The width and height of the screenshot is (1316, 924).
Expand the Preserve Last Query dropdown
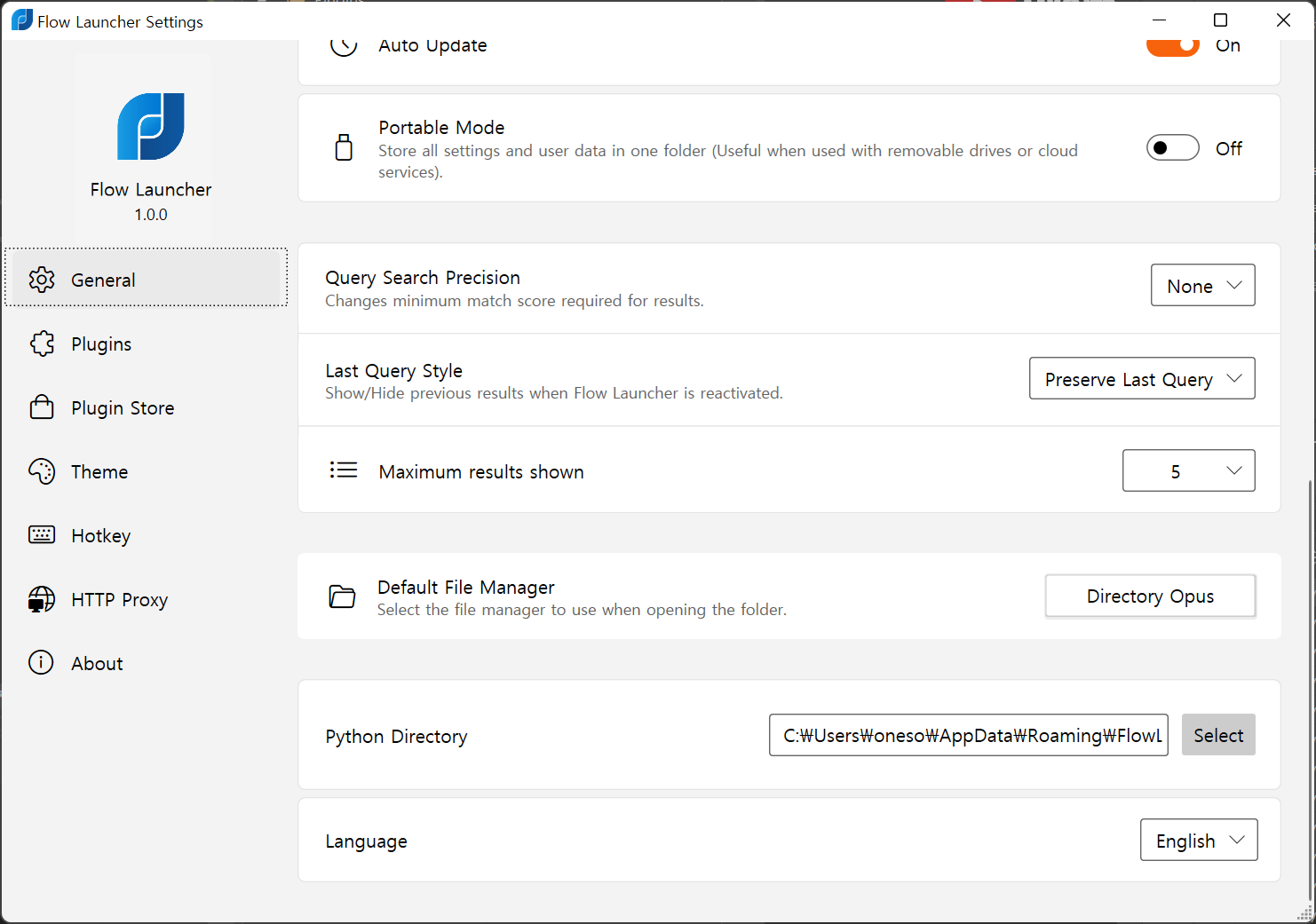[1142, 378]
